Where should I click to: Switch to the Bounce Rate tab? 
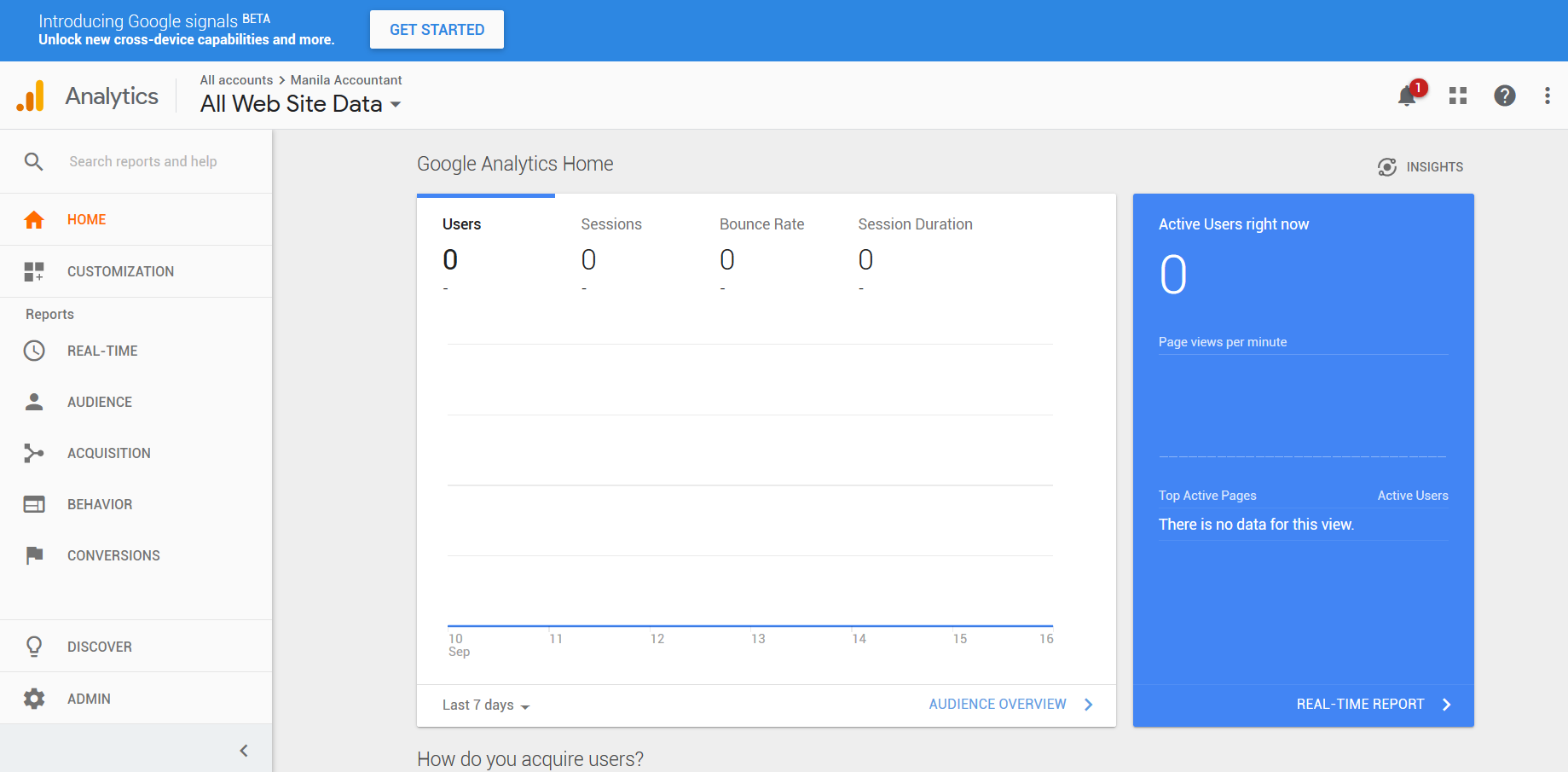pyautogui.click(x=761, y=223)
